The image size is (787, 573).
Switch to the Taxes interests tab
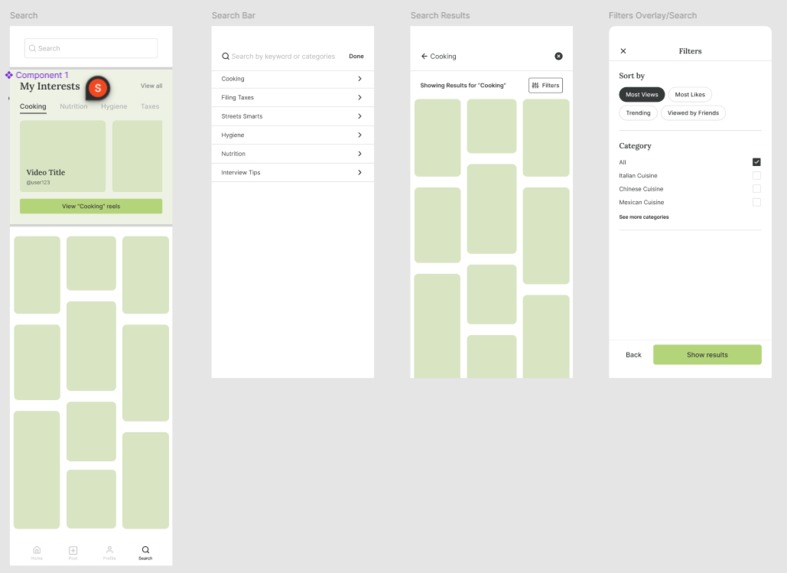pyautogui.click(x=150, y=106)
